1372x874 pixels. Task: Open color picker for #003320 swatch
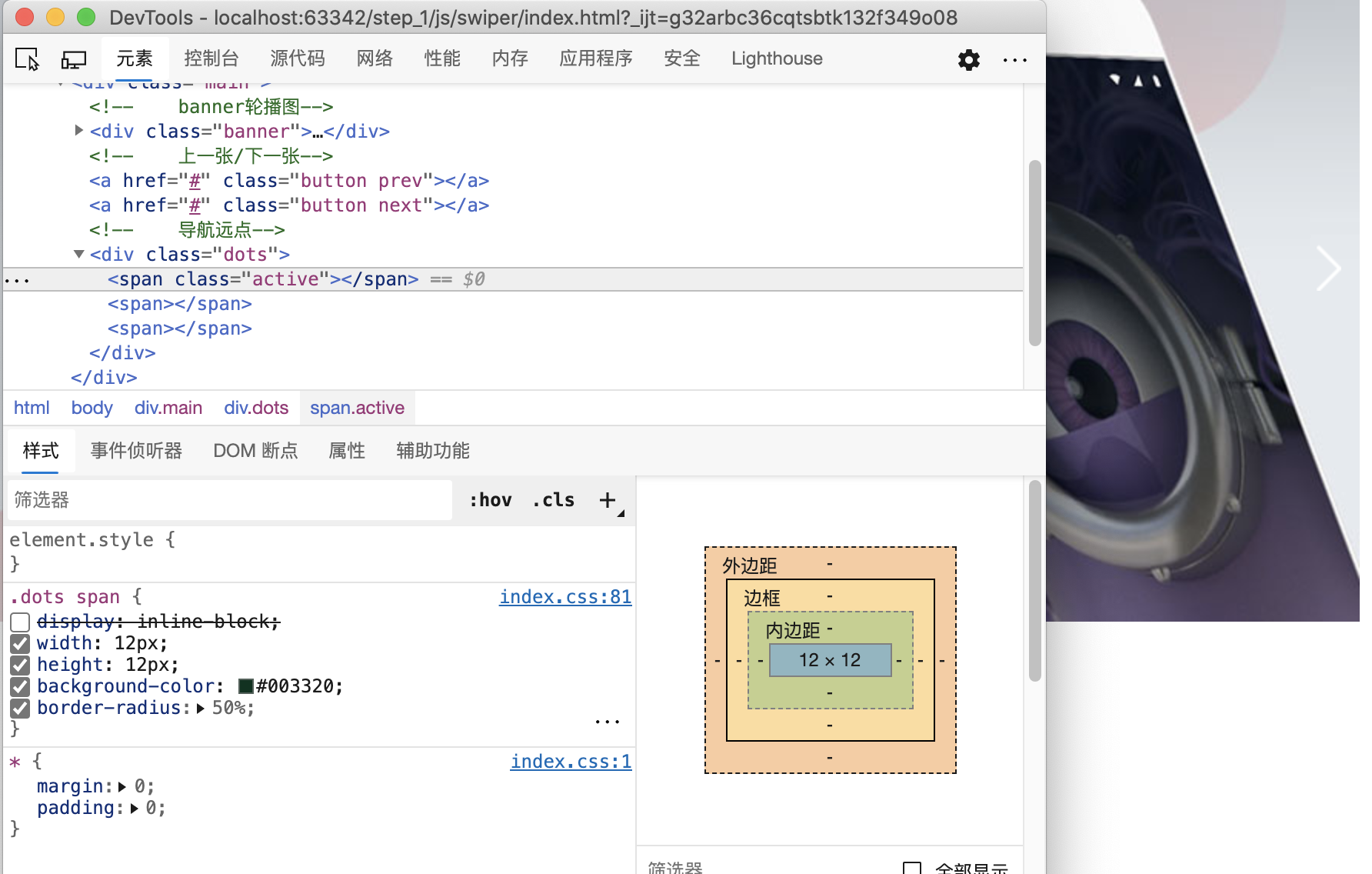[246, 686]
